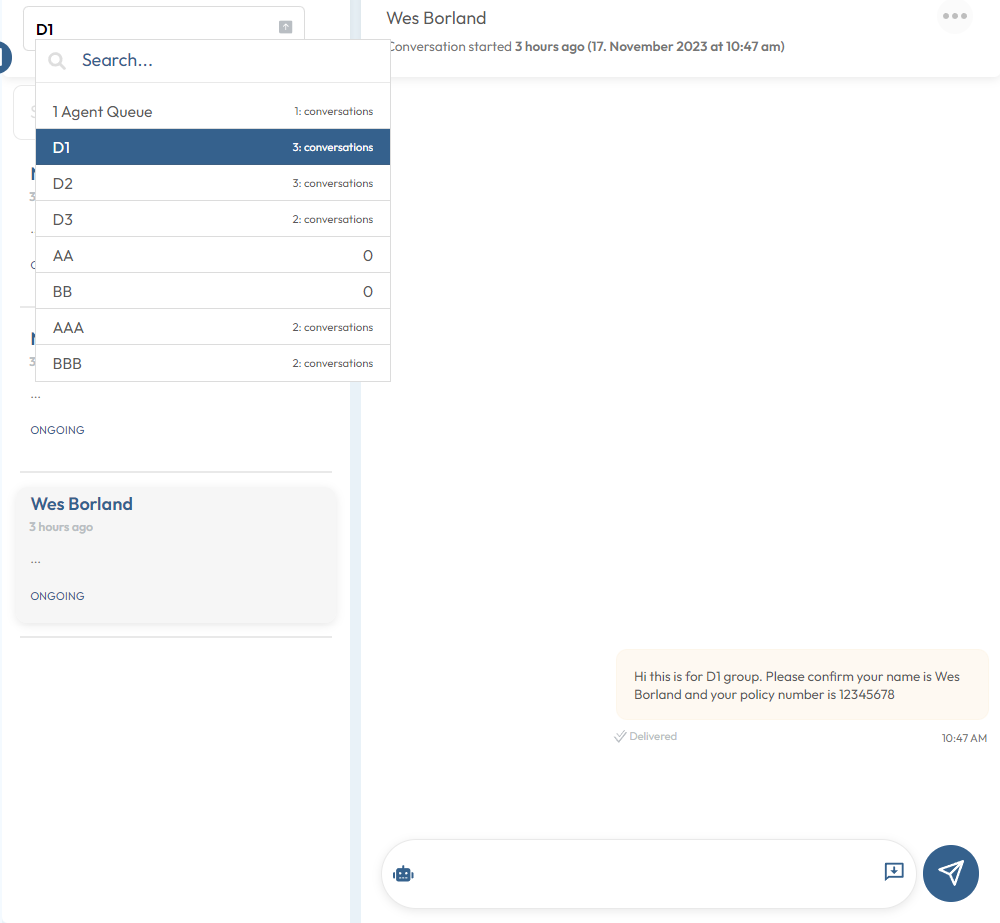Click the 10:47 AM message timestamp
The height and width of the screenshot is (923, 1000).
[964, 738]
